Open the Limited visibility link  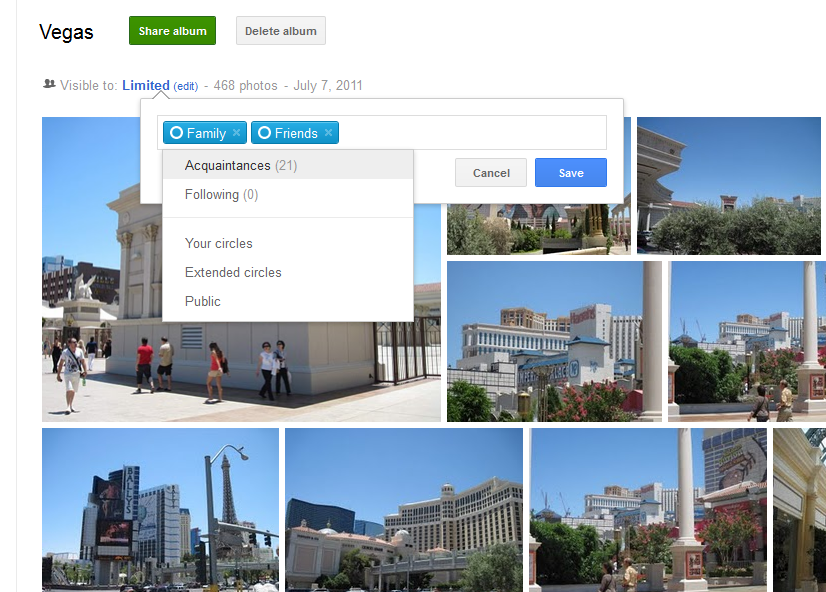point(146,85)
